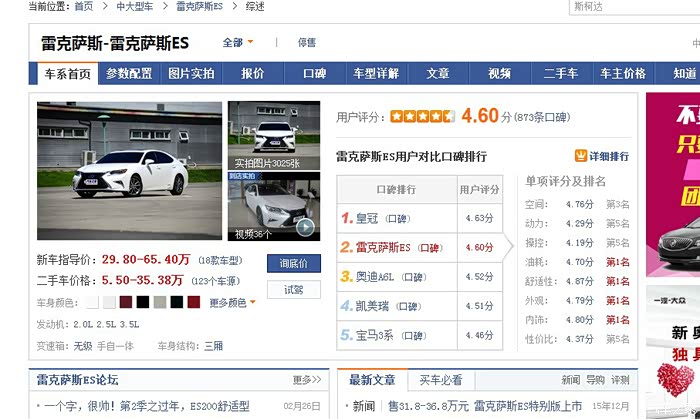The width and height of the screenshot is (700, 419).
Task: Go to the 二手车 tab
Action: coord(561,74)
